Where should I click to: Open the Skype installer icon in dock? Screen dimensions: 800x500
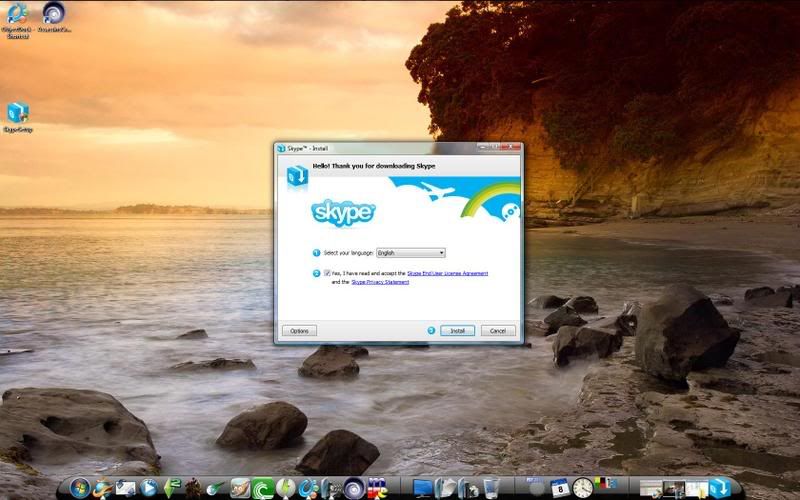[720, 488]
